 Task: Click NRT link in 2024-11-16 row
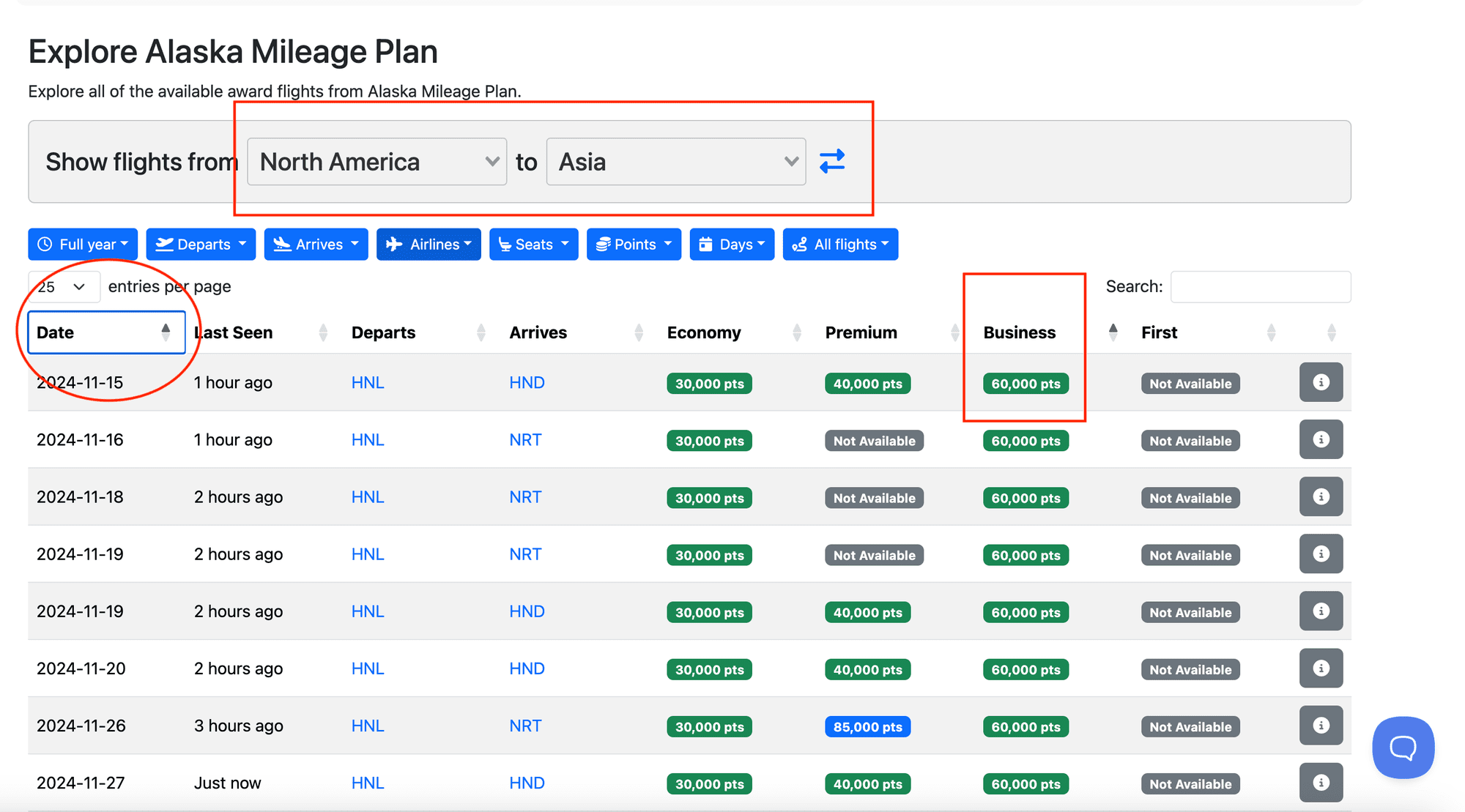[x=525, y=440]
